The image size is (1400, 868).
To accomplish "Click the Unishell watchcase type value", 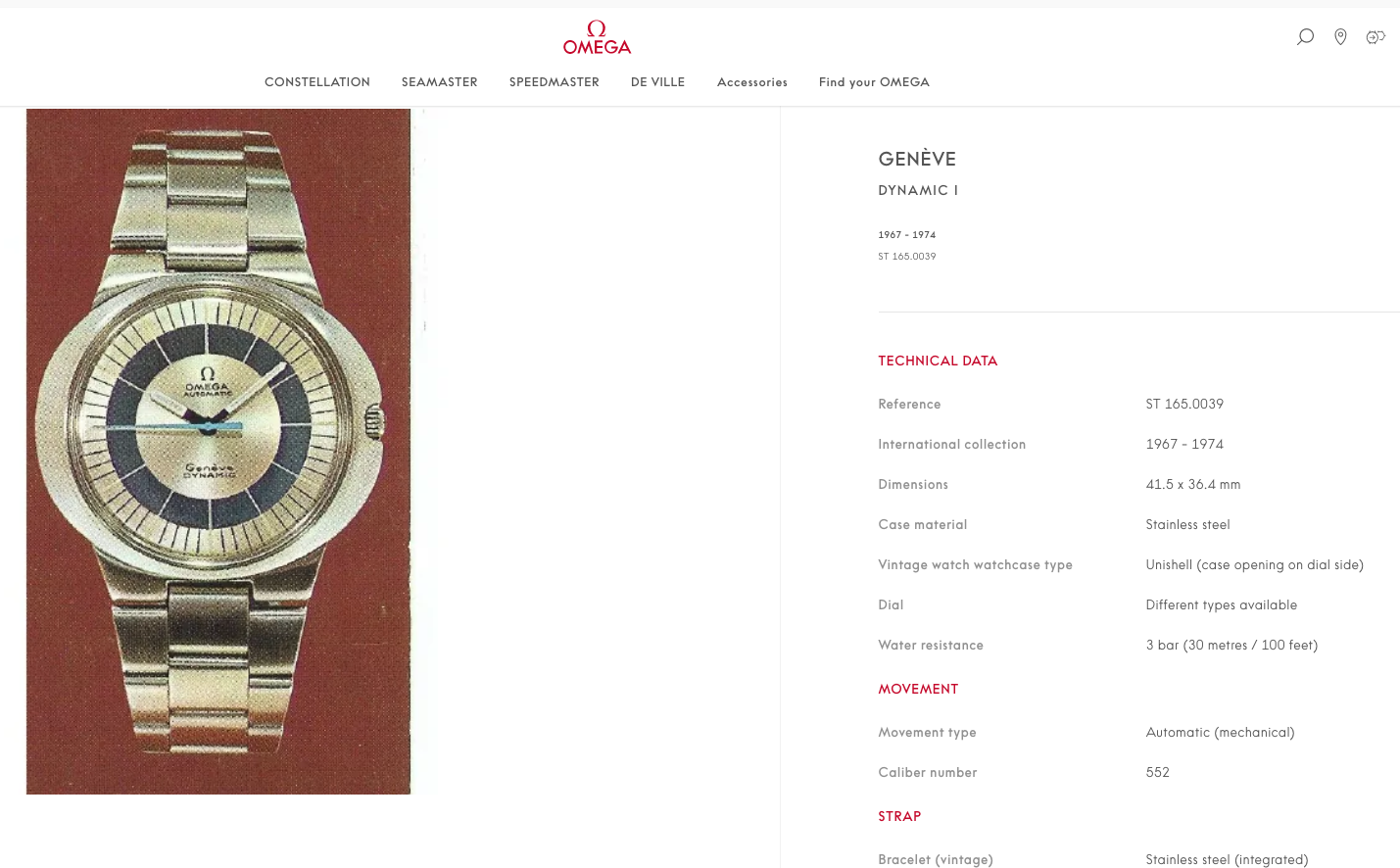I will [1255, 564].
